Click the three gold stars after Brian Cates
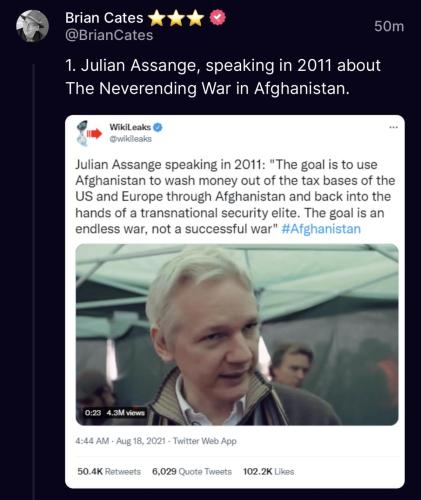Image resolution: width=421 pixels, height=500 pixels. [x=176, y=18]
